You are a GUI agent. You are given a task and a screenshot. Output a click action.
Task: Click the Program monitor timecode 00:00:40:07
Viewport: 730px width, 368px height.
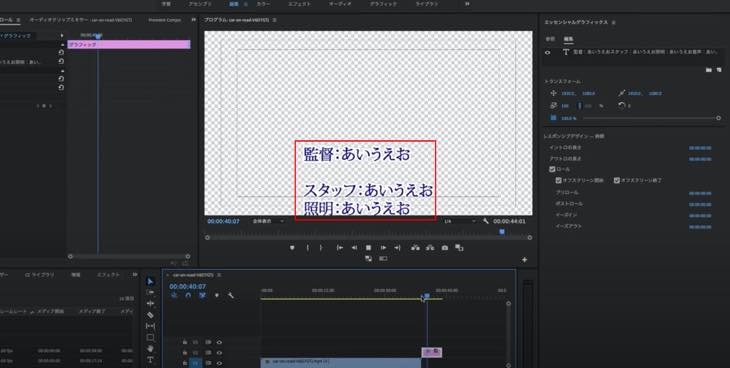click(223, 221)
